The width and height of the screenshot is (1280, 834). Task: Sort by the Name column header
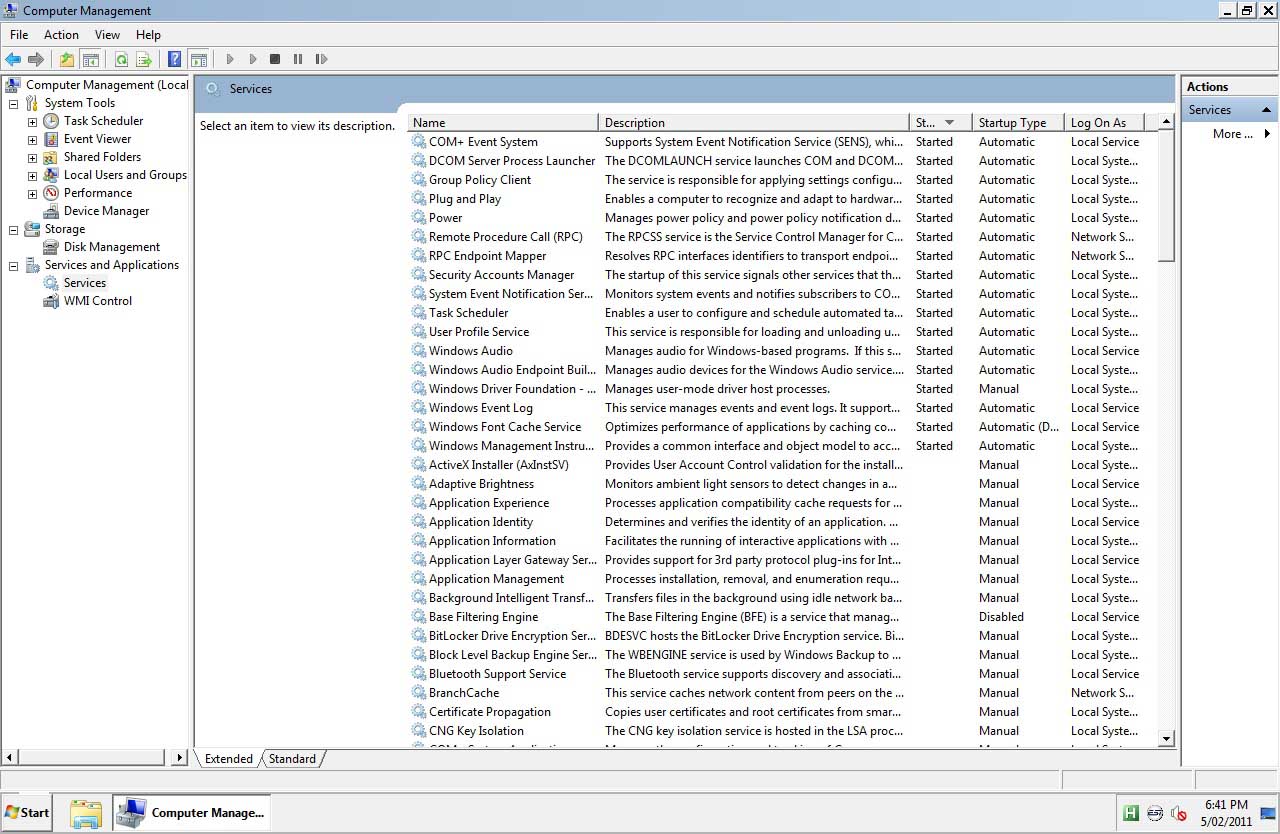tap(503, 123)
